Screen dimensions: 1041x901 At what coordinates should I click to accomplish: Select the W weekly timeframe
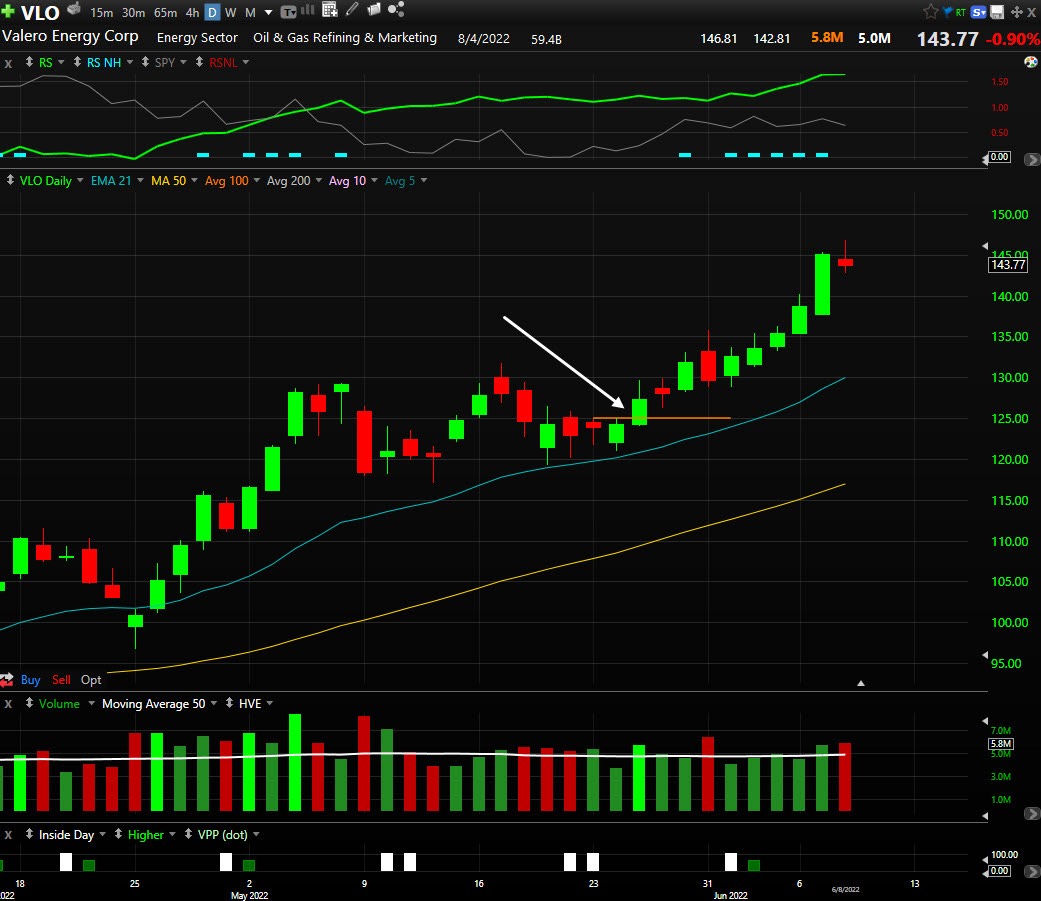click(x=230, y=13)
